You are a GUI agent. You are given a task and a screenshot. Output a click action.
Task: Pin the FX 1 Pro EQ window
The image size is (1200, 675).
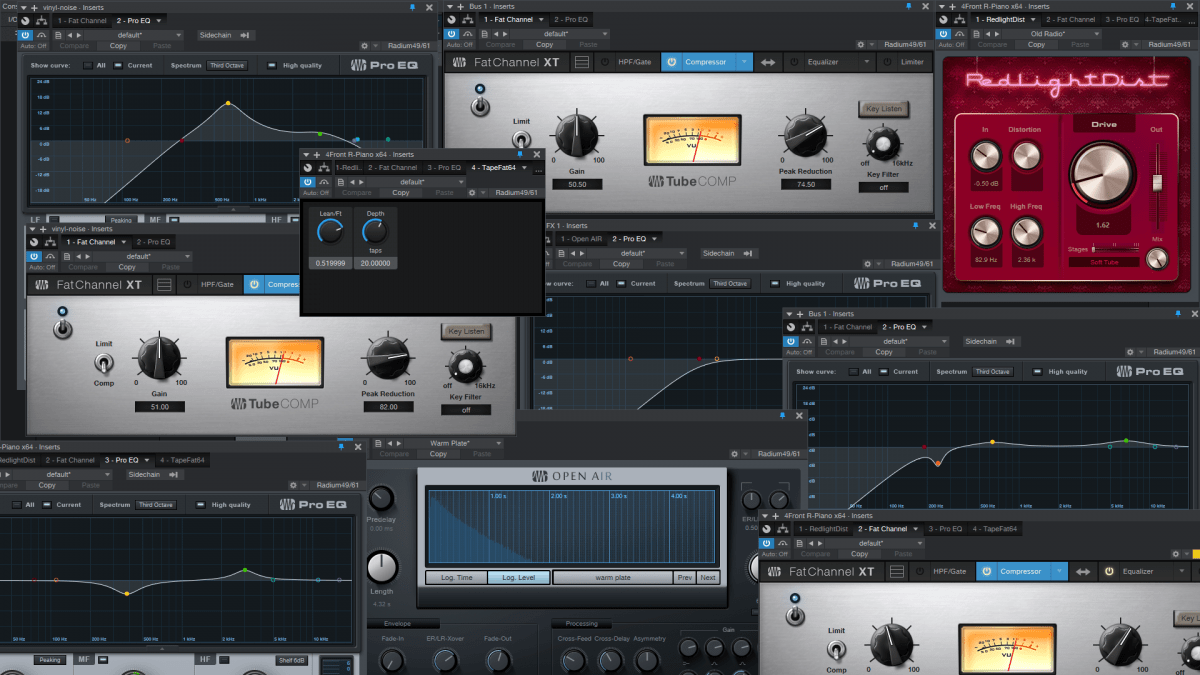(x=913, y=227)
